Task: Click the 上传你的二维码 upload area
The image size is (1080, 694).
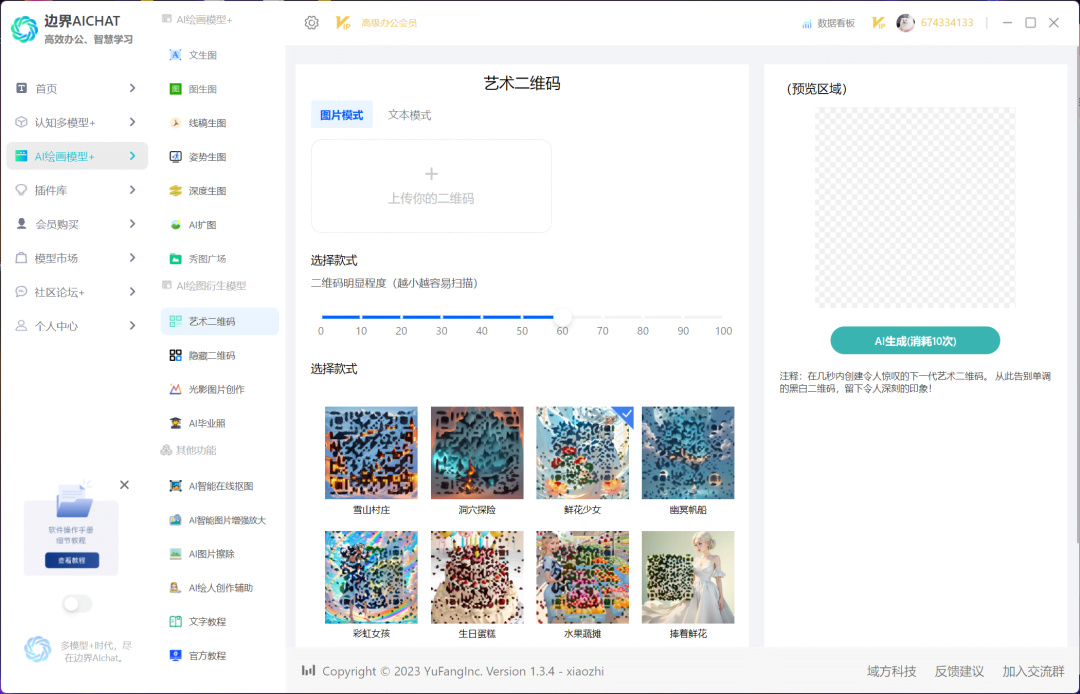Action: point(430,186)
